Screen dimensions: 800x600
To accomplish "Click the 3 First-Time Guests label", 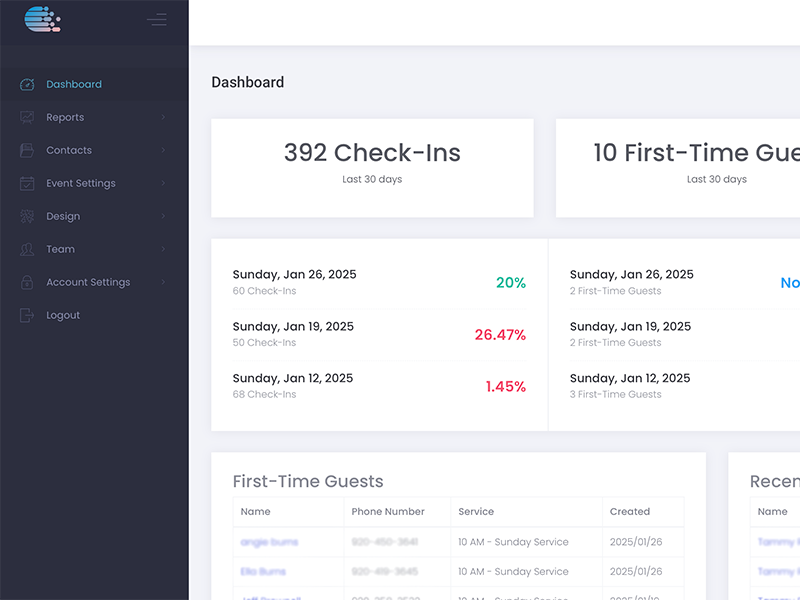I will 615,394.
